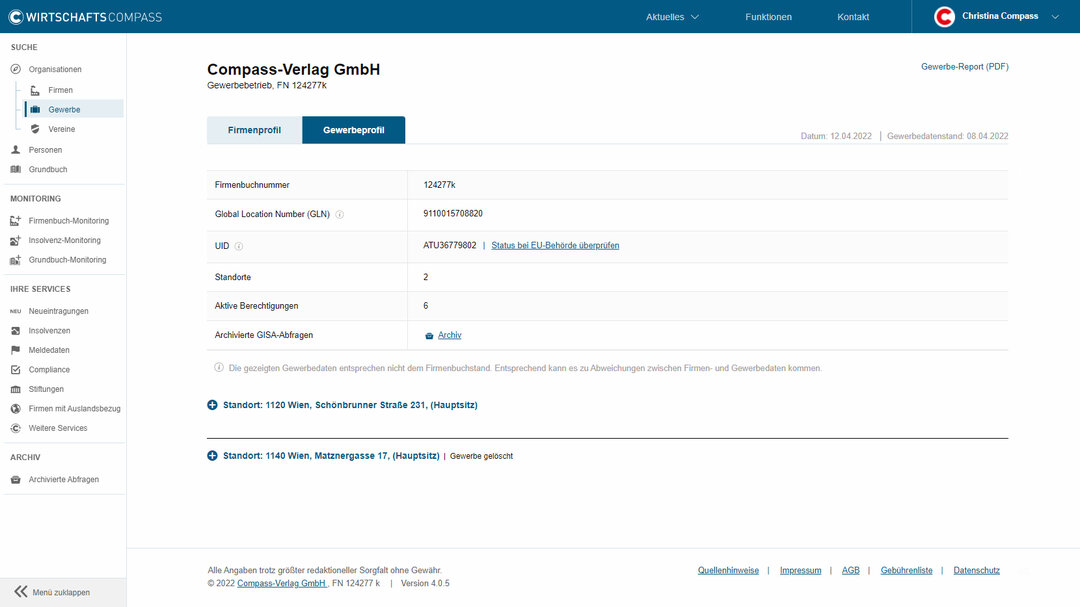This screenshot has height=607, width=1080.
Task: Open Neueintragungen service
Action: (x=59, y=311)
